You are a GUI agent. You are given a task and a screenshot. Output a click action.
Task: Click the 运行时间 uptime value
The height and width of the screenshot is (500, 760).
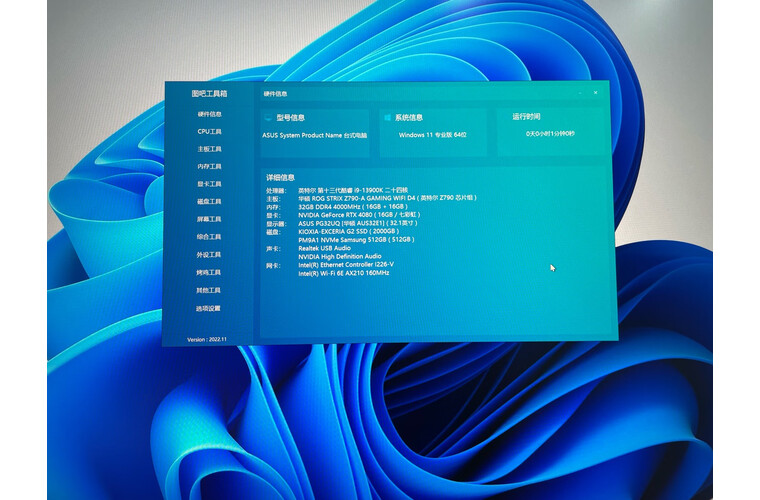point(550,133)
